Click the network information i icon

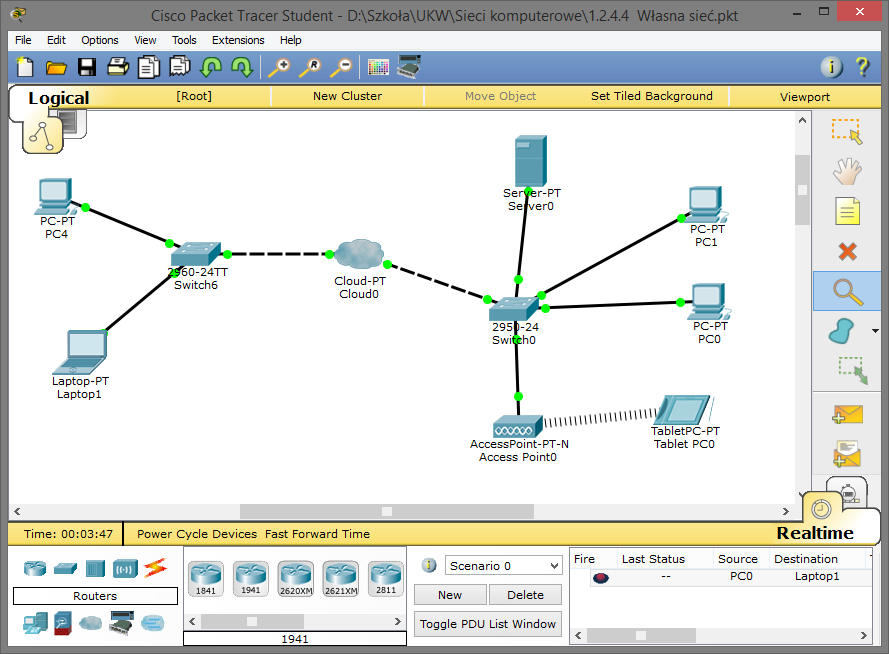pos(832,67)
